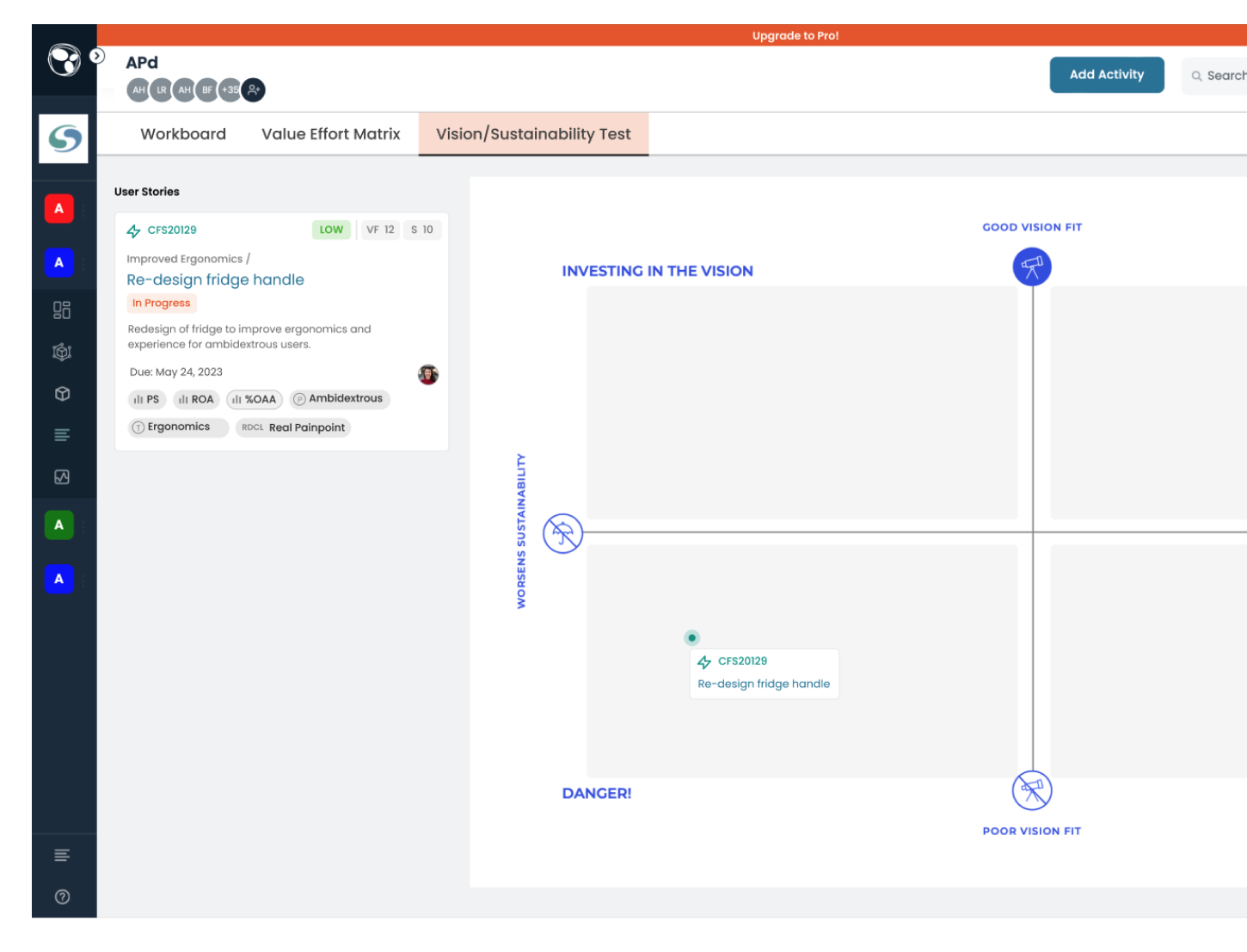
Task: Click the INVESTING IN THE VISION quadrant label
Action: (x=658, y=271)
